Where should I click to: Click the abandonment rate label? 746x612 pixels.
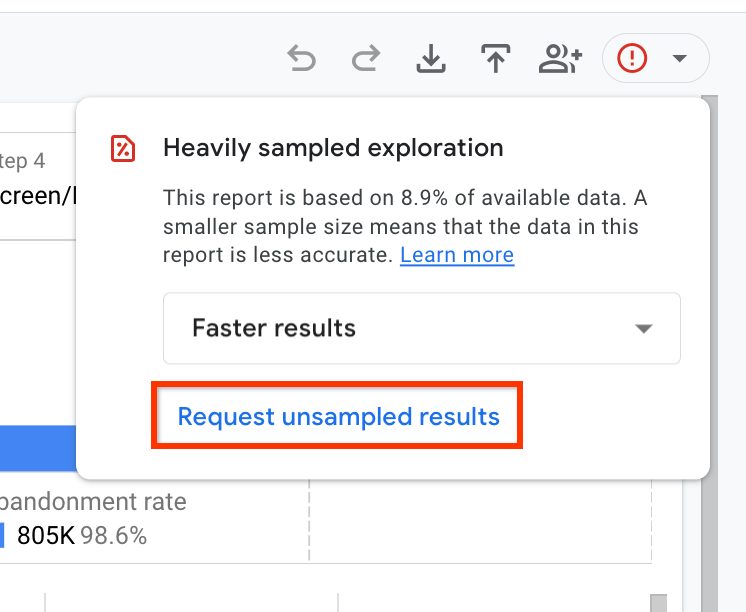(x=93, y=502)
